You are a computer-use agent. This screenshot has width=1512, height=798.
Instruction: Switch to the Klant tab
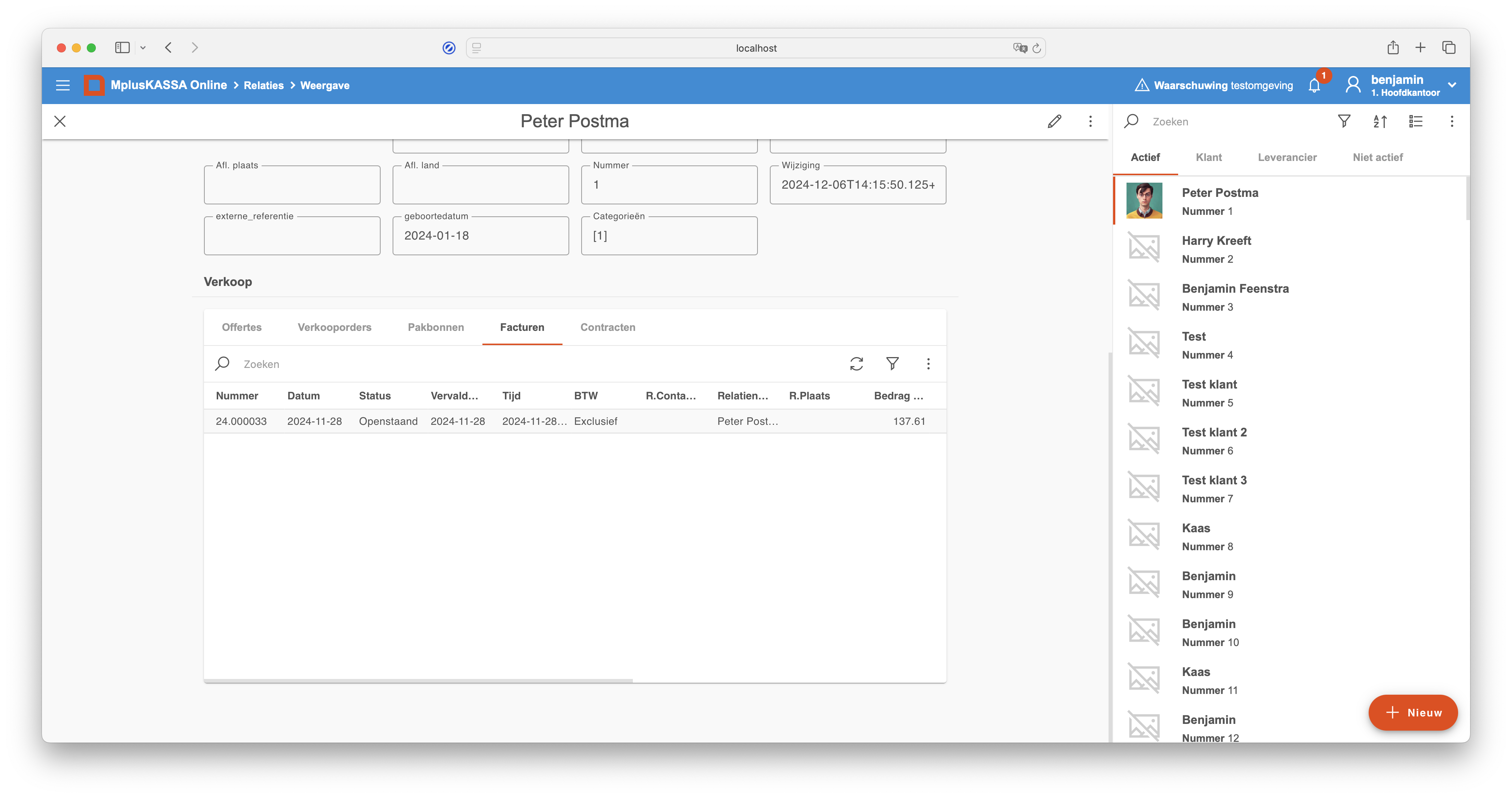pos(1209,157)
